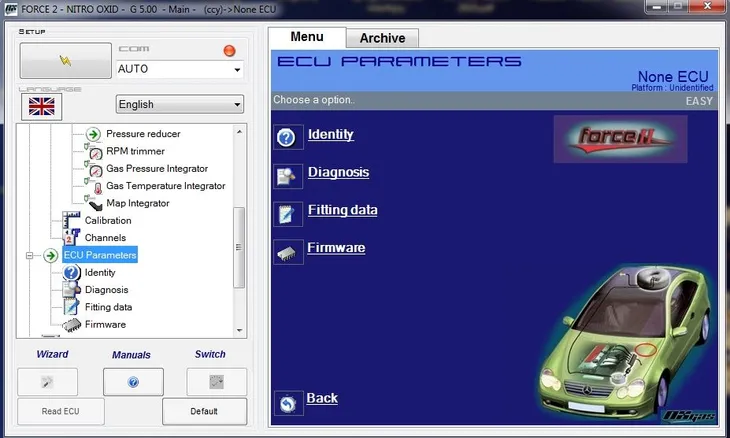
Task: Switch to the Archive tab
Action: tap(382, 38)
